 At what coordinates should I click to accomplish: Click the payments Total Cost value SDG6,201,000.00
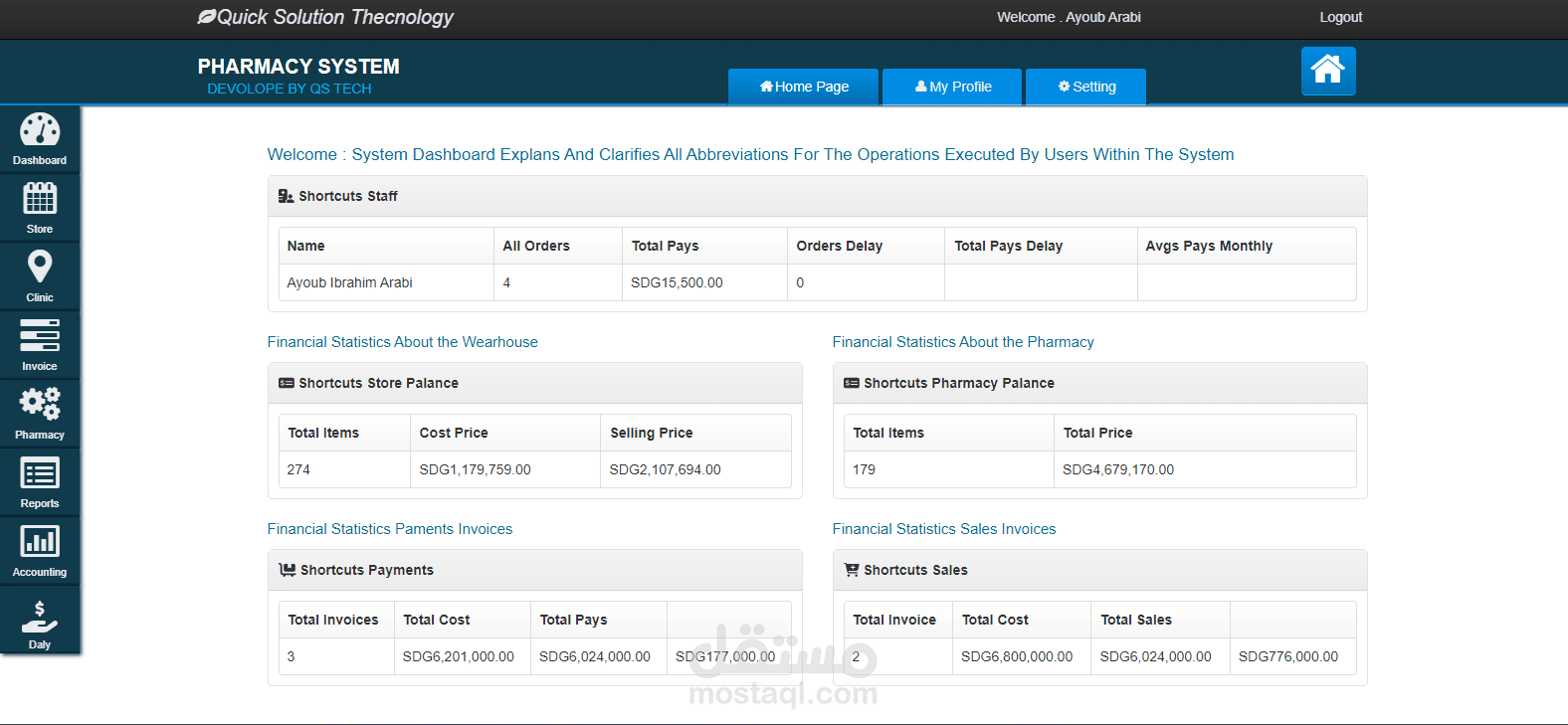[x=459, y=656]
